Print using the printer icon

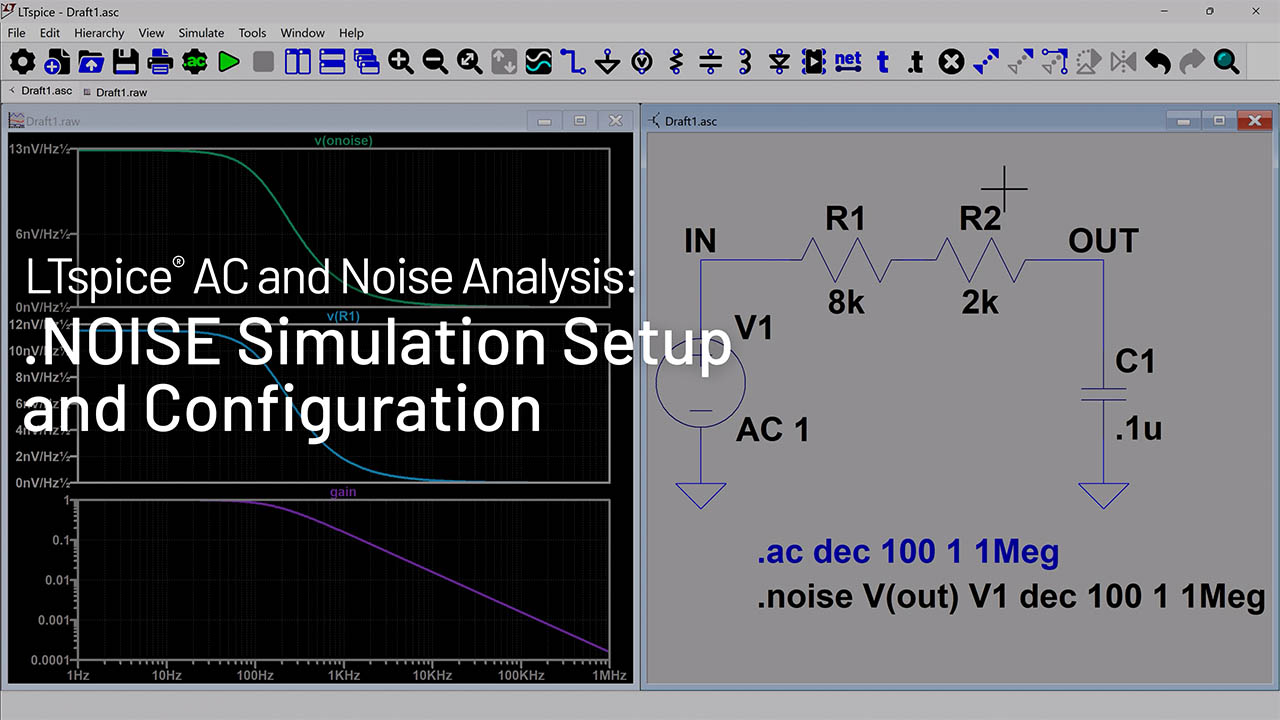160,62
